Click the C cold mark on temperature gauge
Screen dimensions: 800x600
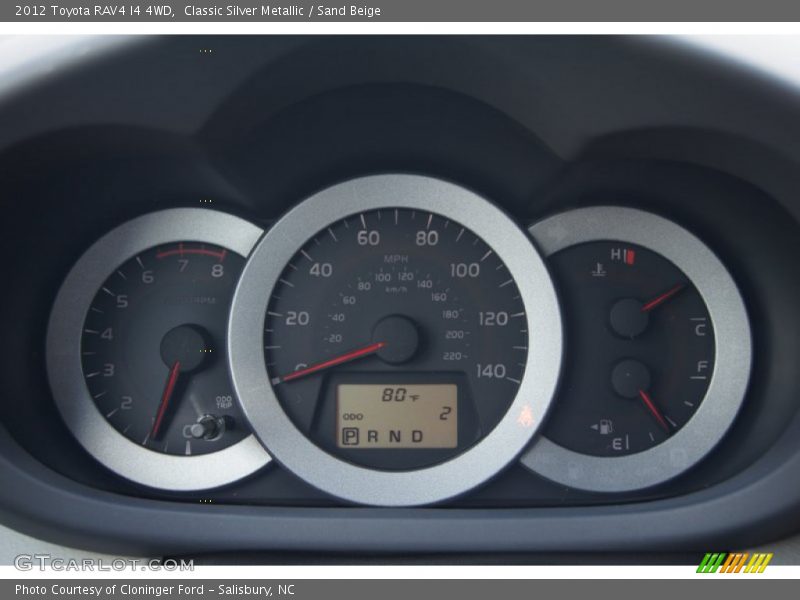click(x=700, y=330)
